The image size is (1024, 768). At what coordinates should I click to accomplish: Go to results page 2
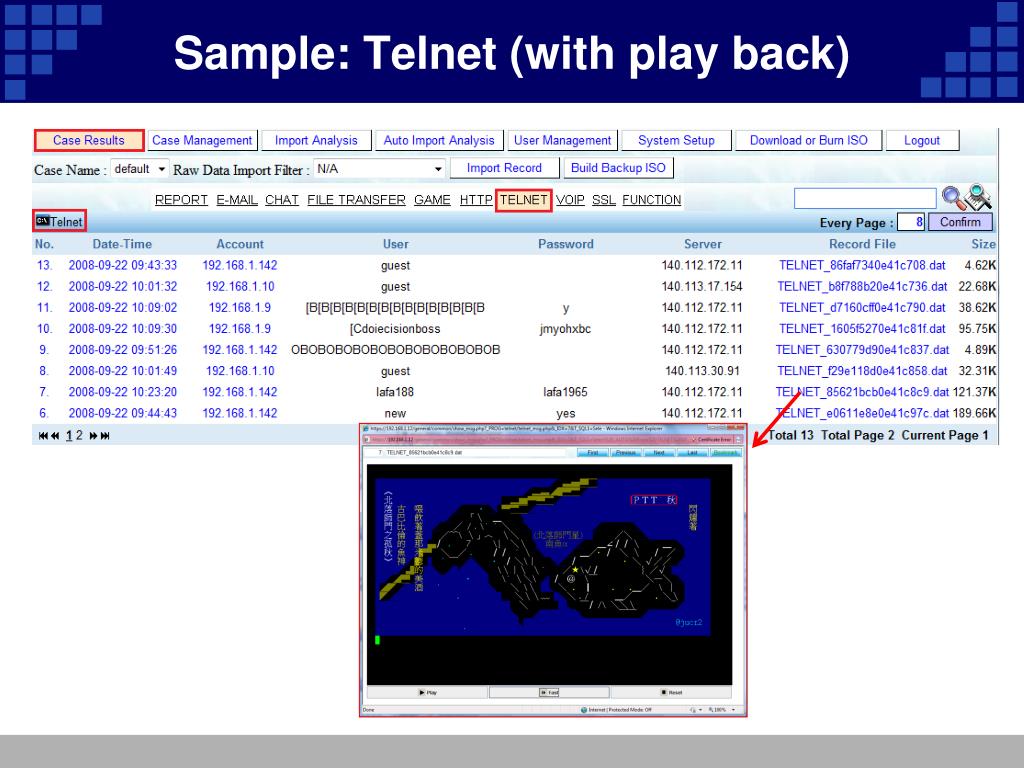(79, 436)
